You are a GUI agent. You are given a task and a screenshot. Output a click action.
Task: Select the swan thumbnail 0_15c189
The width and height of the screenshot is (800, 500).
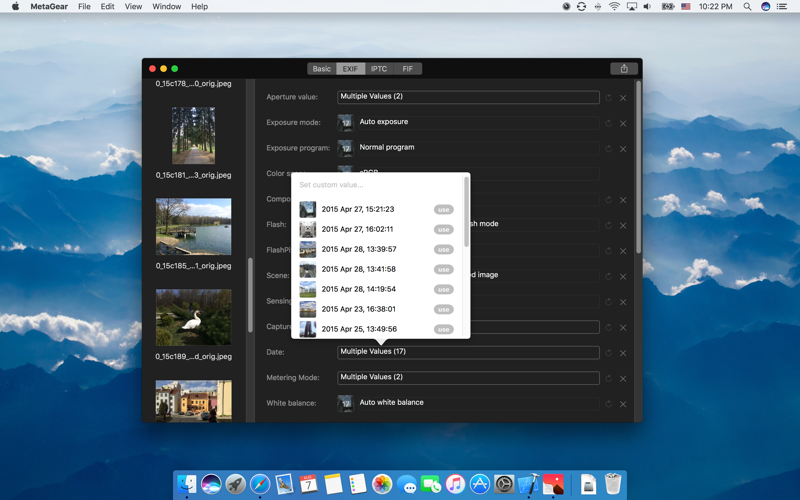point(193,317)
